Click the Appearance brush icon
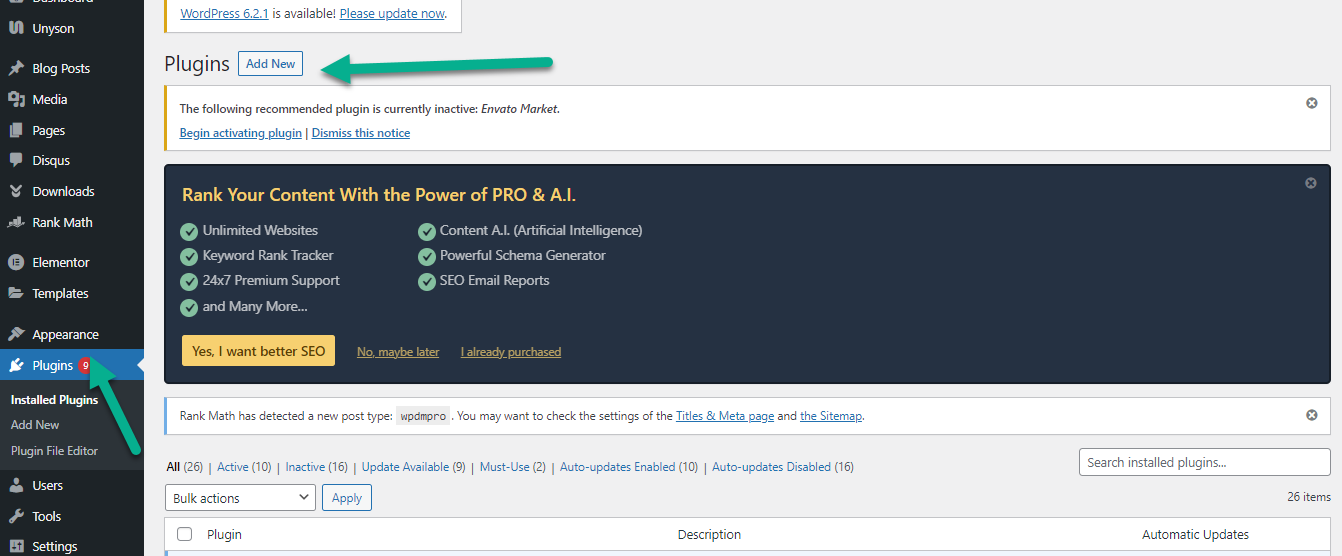The height and width of the screenshot is (556, 1342). pyautogui.click(x=16, y=334)
